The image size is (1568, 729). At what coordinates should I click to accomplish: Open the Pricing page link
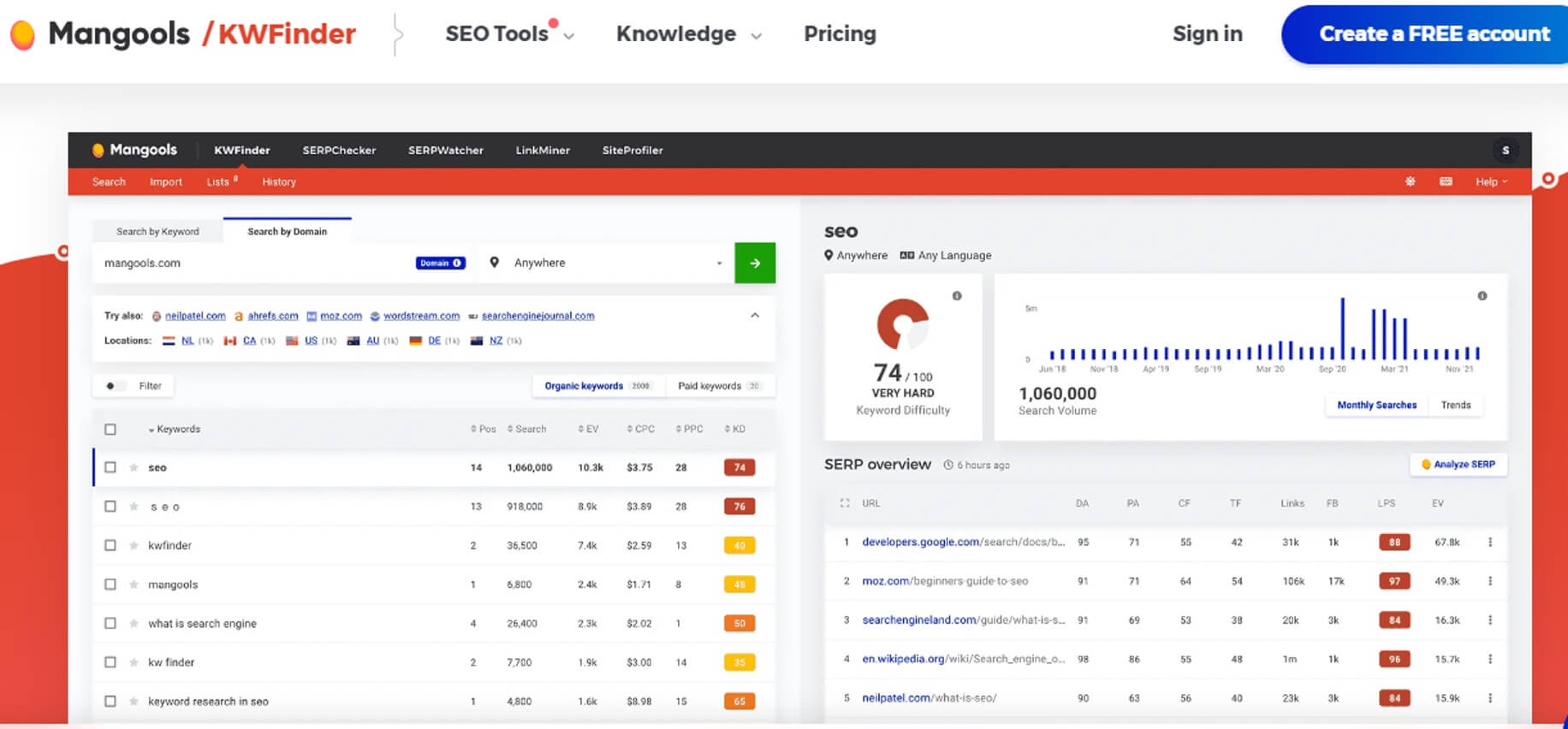840,33
